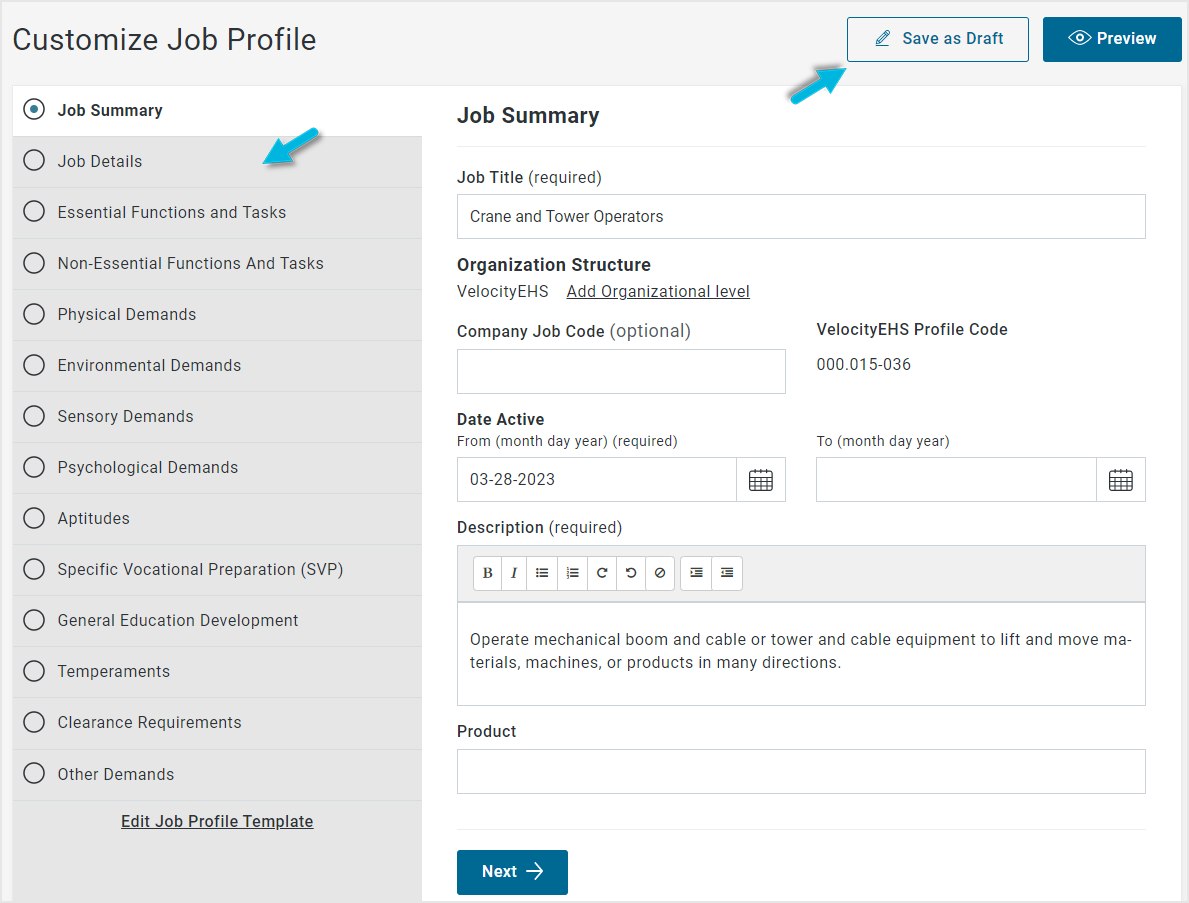This screenshot has height=903, width=1189.
Task: Click the Next button
Action: pos(512,872)
